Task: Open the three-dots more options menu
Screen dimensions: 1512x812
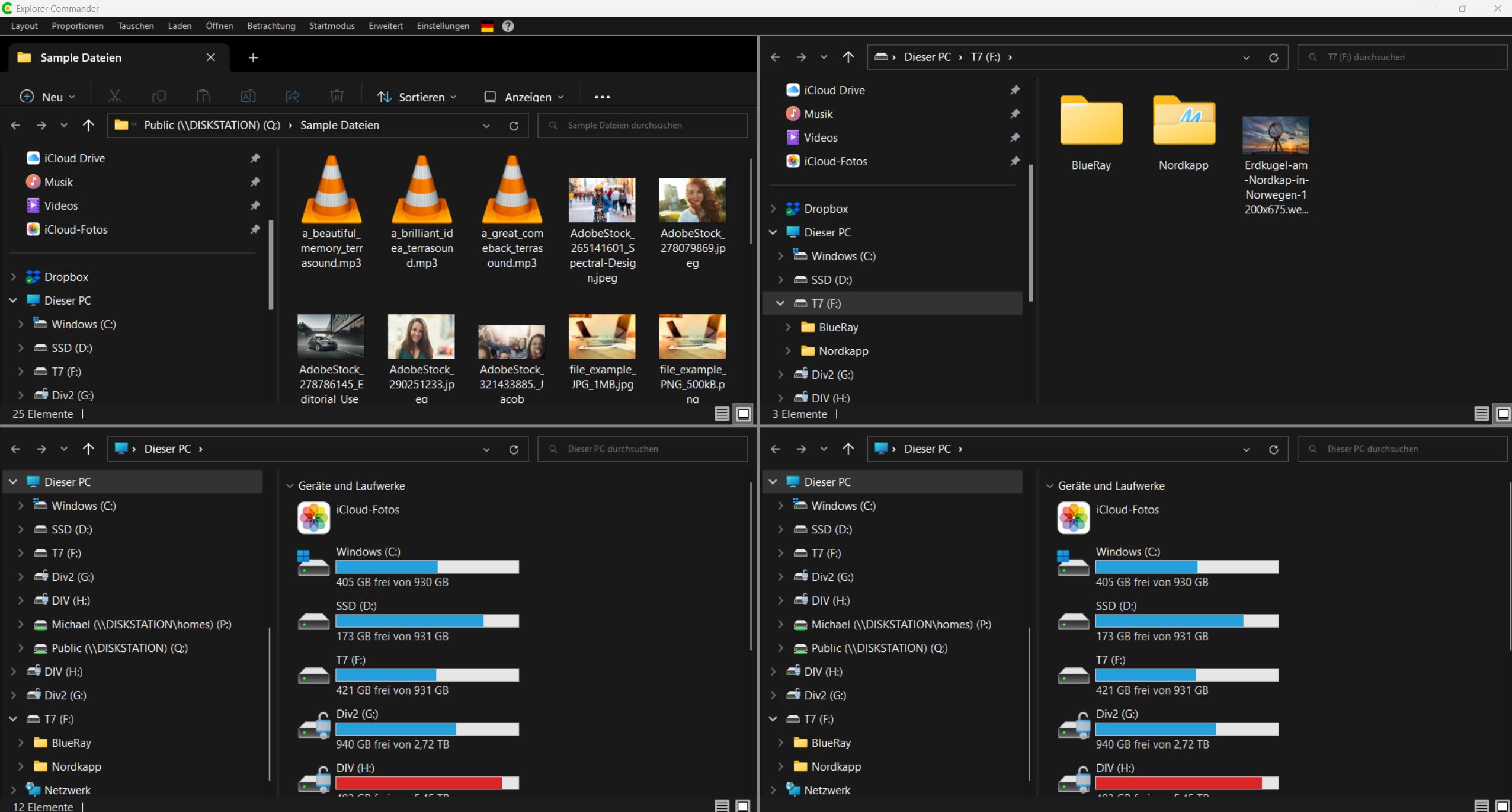Action: [x=602, y=97]
